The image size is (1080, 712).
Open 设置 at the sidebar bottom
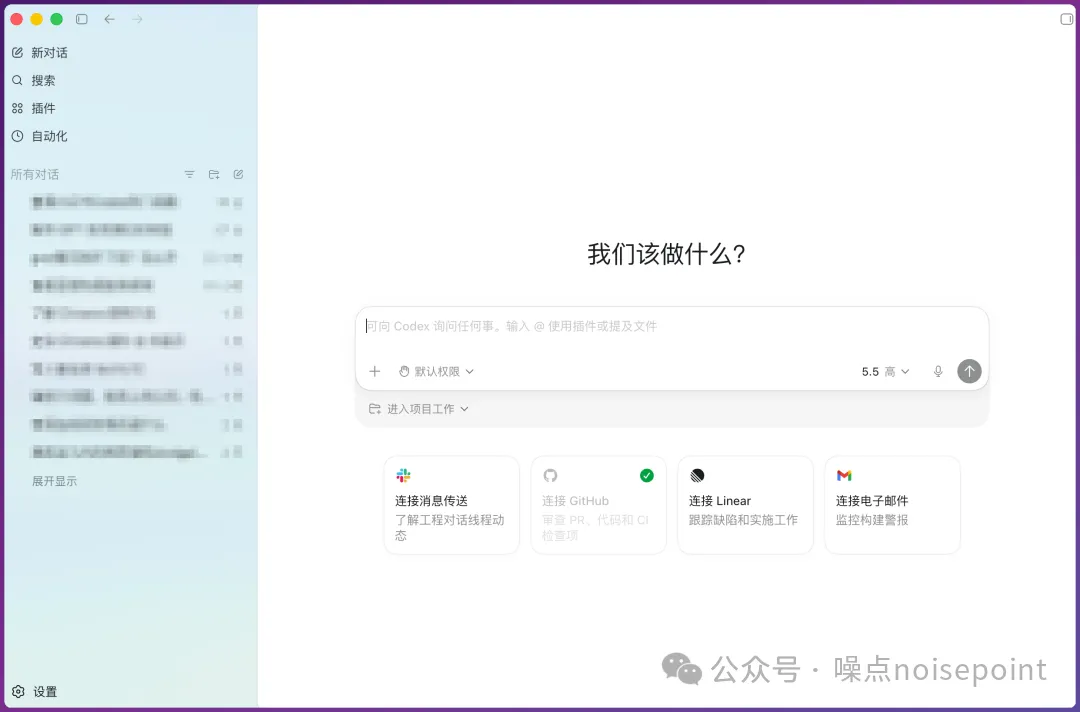(x=35, y=691)
